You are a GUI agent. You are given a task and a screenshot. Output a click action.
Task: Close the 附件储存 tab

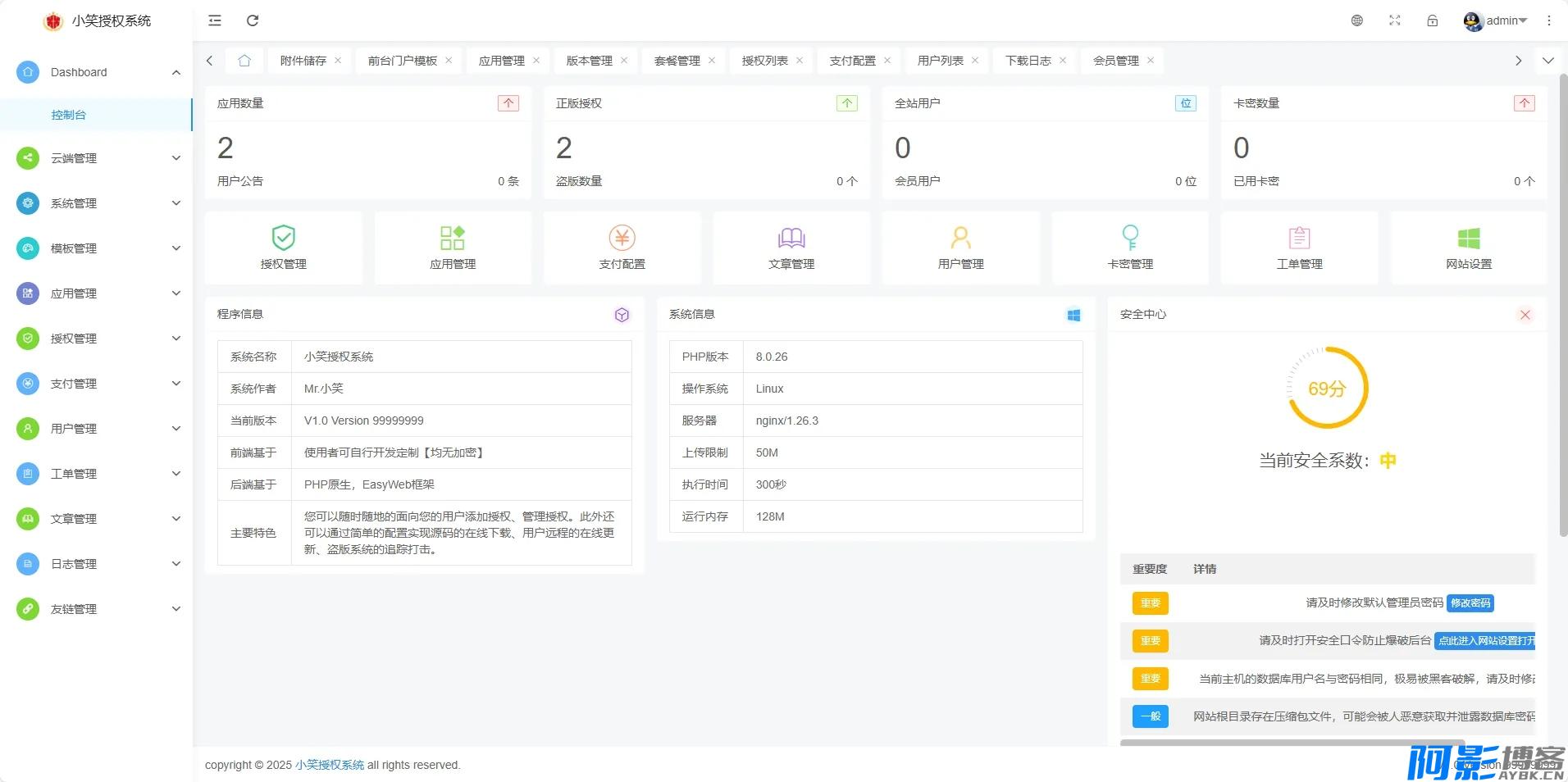[338, 61]
